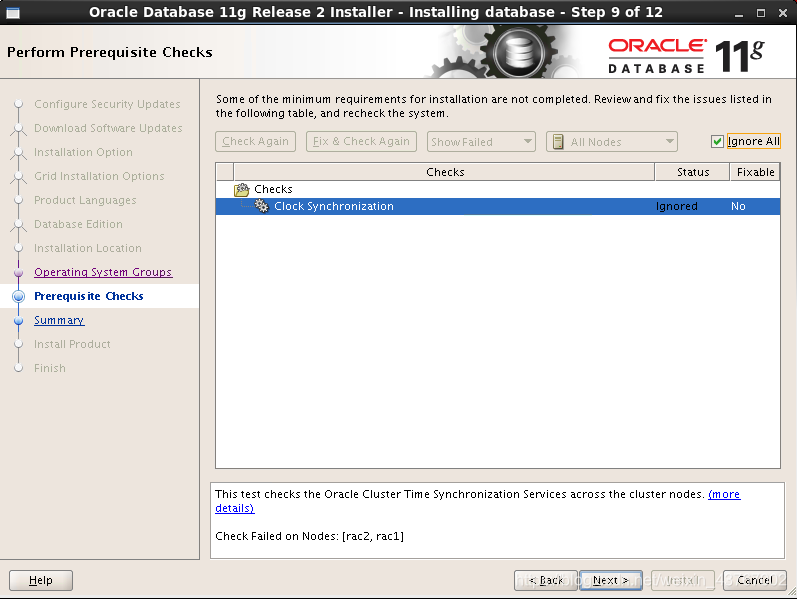Click the Check Failed on Nodes text

pyautogui.click(x=310, y=536)
